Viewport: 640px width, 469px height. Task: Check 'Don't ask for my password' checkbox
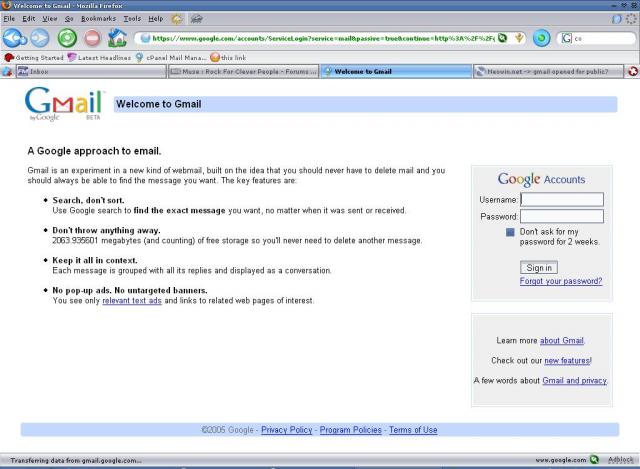(510, 232)
